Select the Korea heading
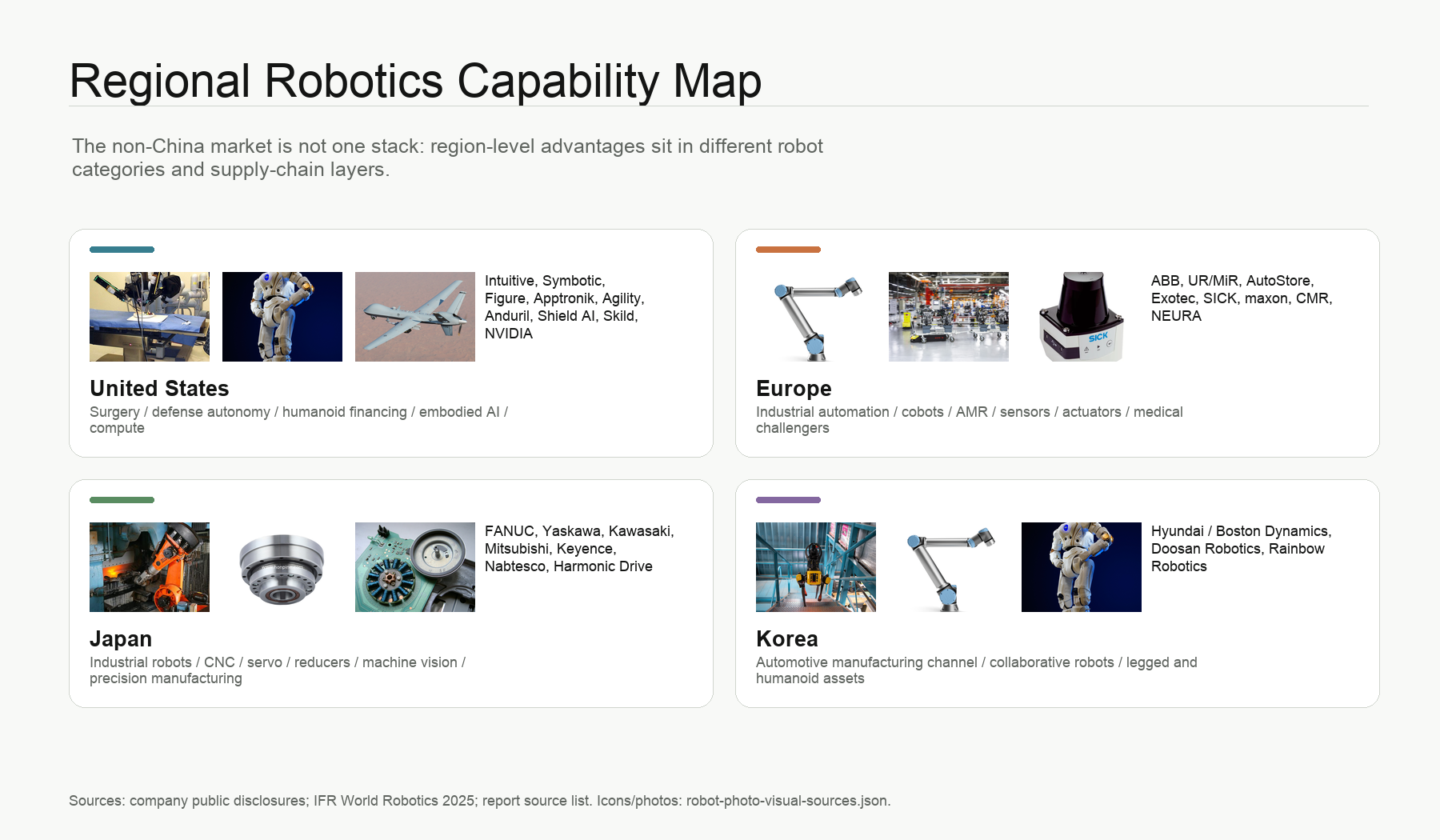This screenshot has width=1440, height=840. (x=787, y=639)
